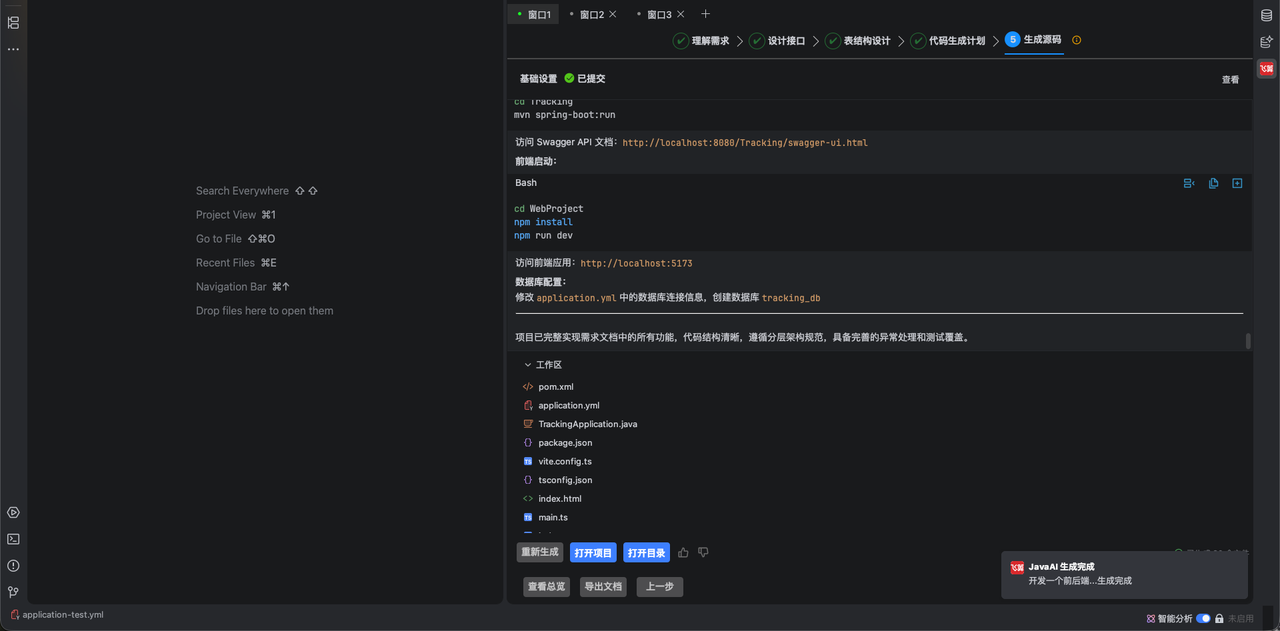
Task: Select the 生成源码 step
Action: click(1033, 40)
